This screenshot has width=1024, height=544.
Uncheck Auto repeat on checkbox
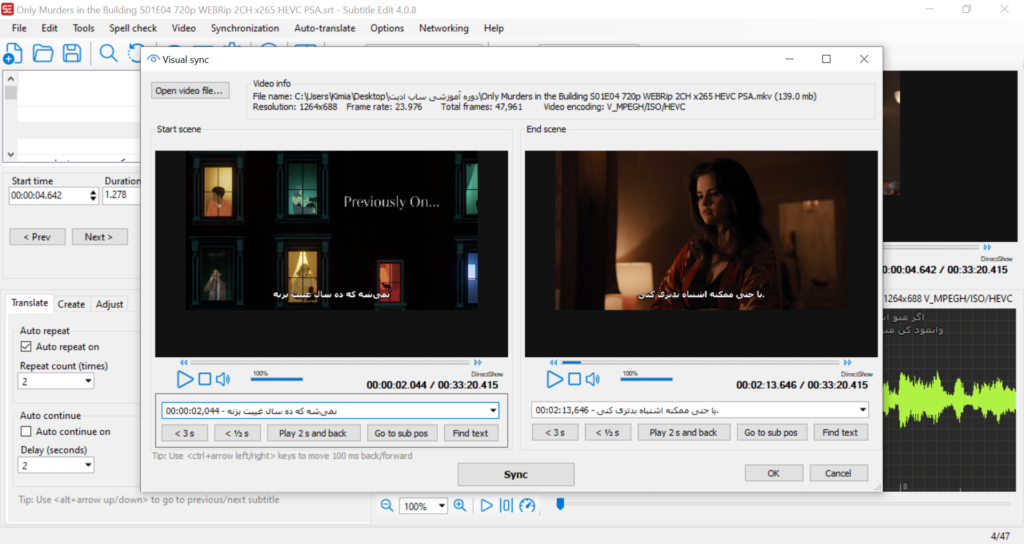point(27,347)
